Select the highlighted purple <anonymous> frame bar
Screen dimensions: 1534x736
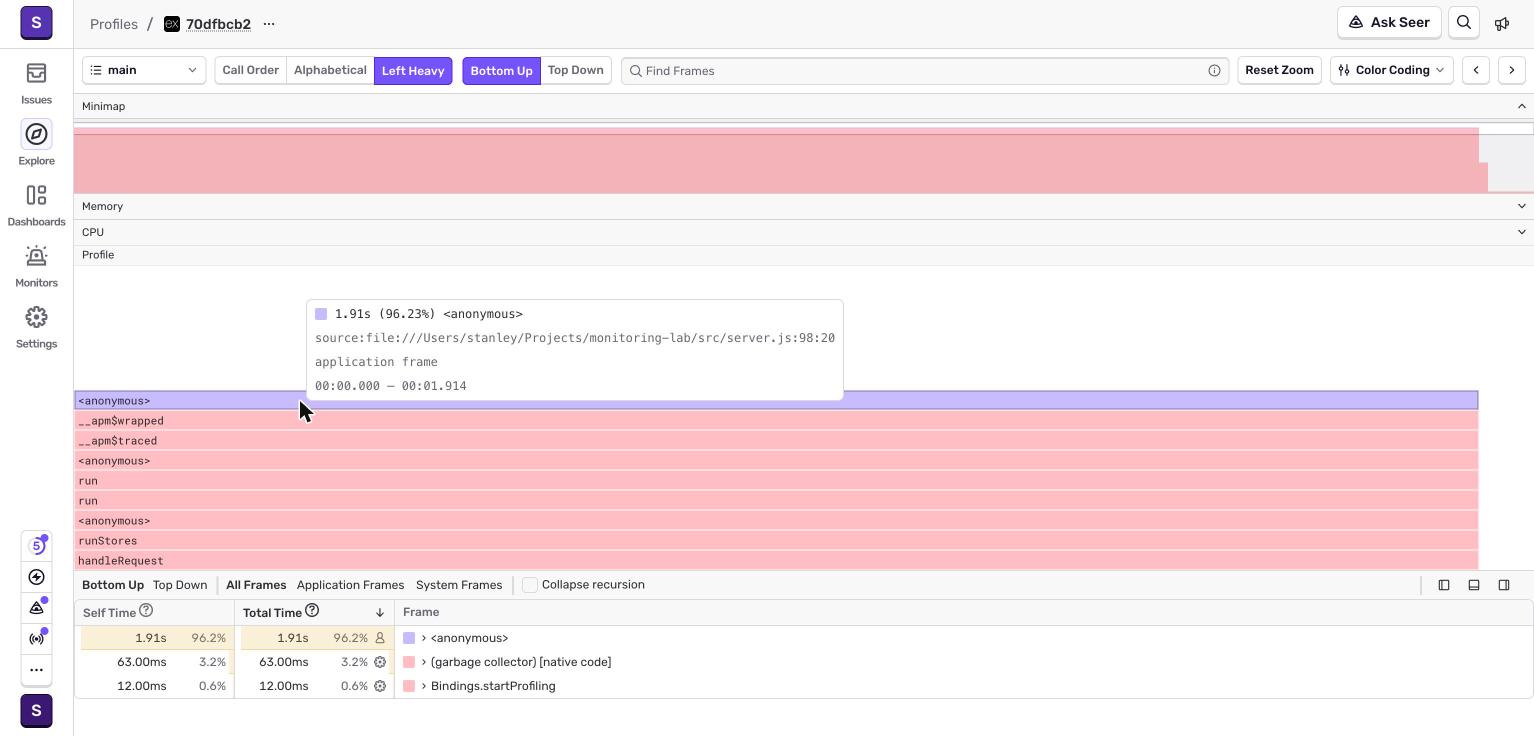coord(776,401)
